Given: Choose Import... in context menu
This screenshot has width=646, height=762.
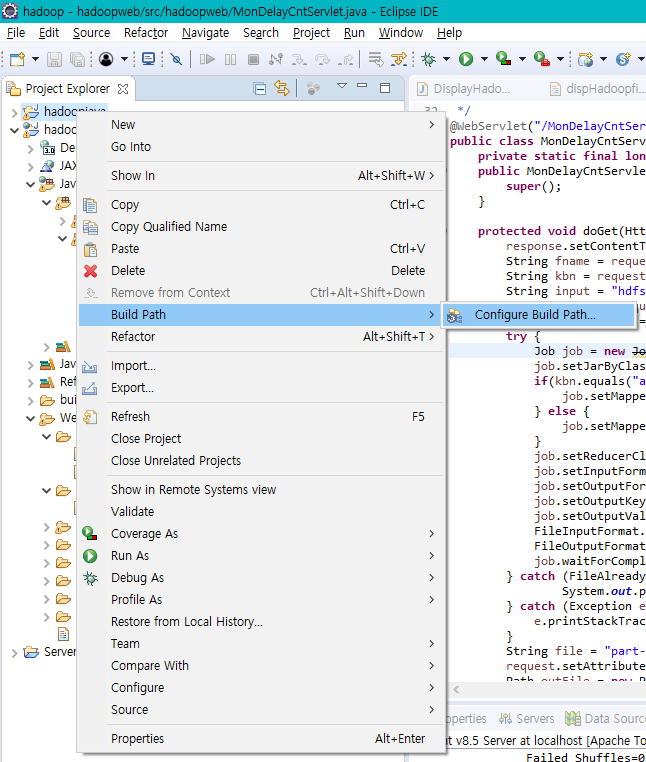Looking at the screenshot, I should [x=261, y=366].
